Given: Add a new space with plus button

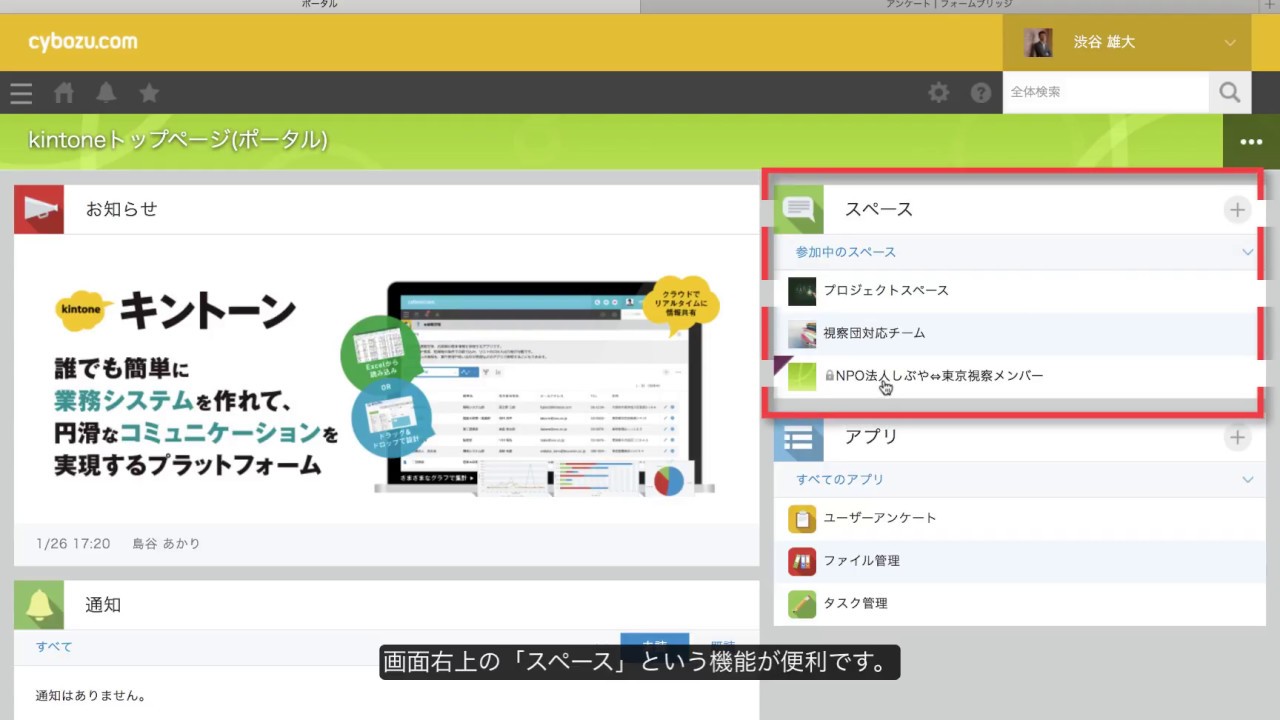Looking at the screenshot, I should (x=1237, y=209).
